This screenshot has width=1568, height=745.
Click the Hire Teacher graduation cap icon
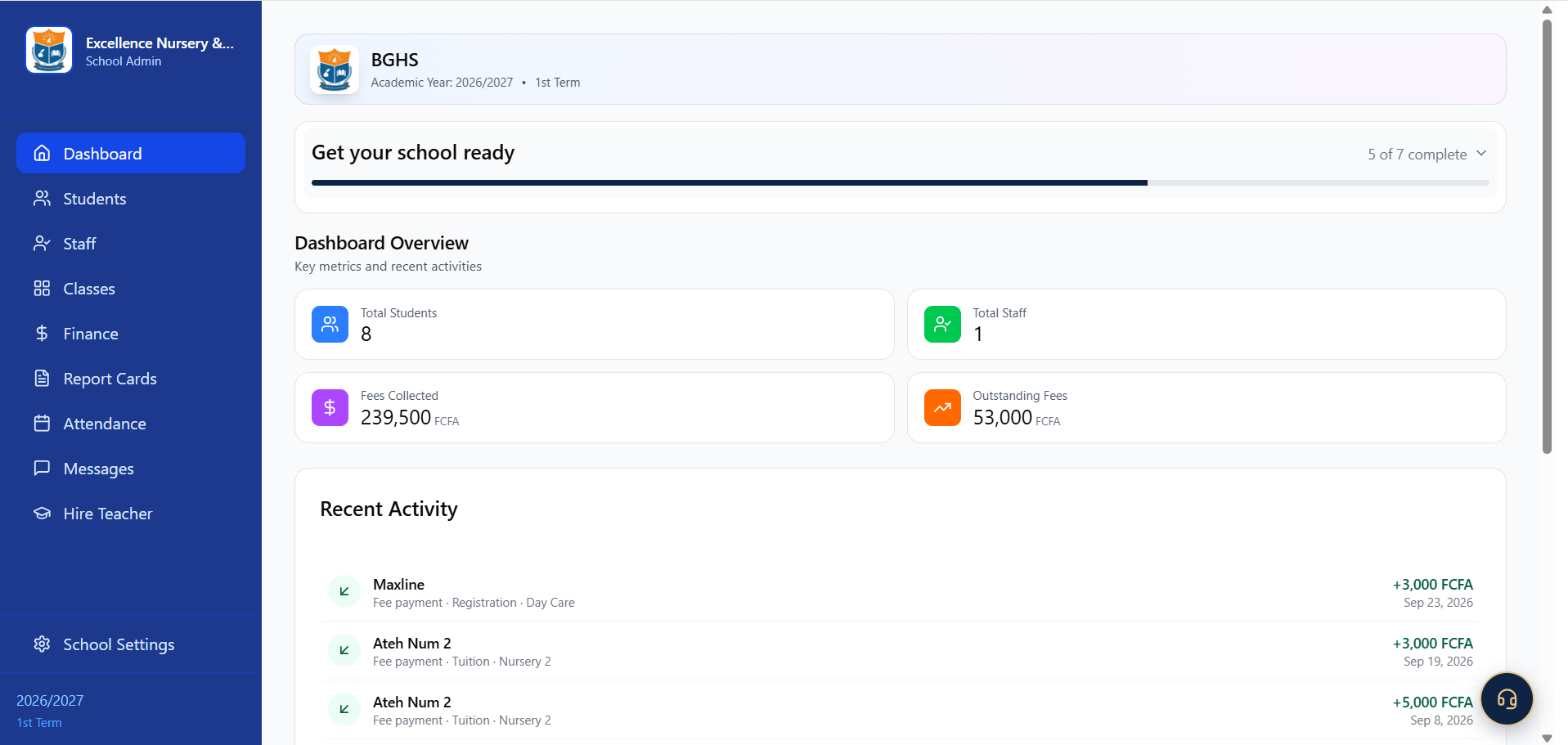click(42, 513)
